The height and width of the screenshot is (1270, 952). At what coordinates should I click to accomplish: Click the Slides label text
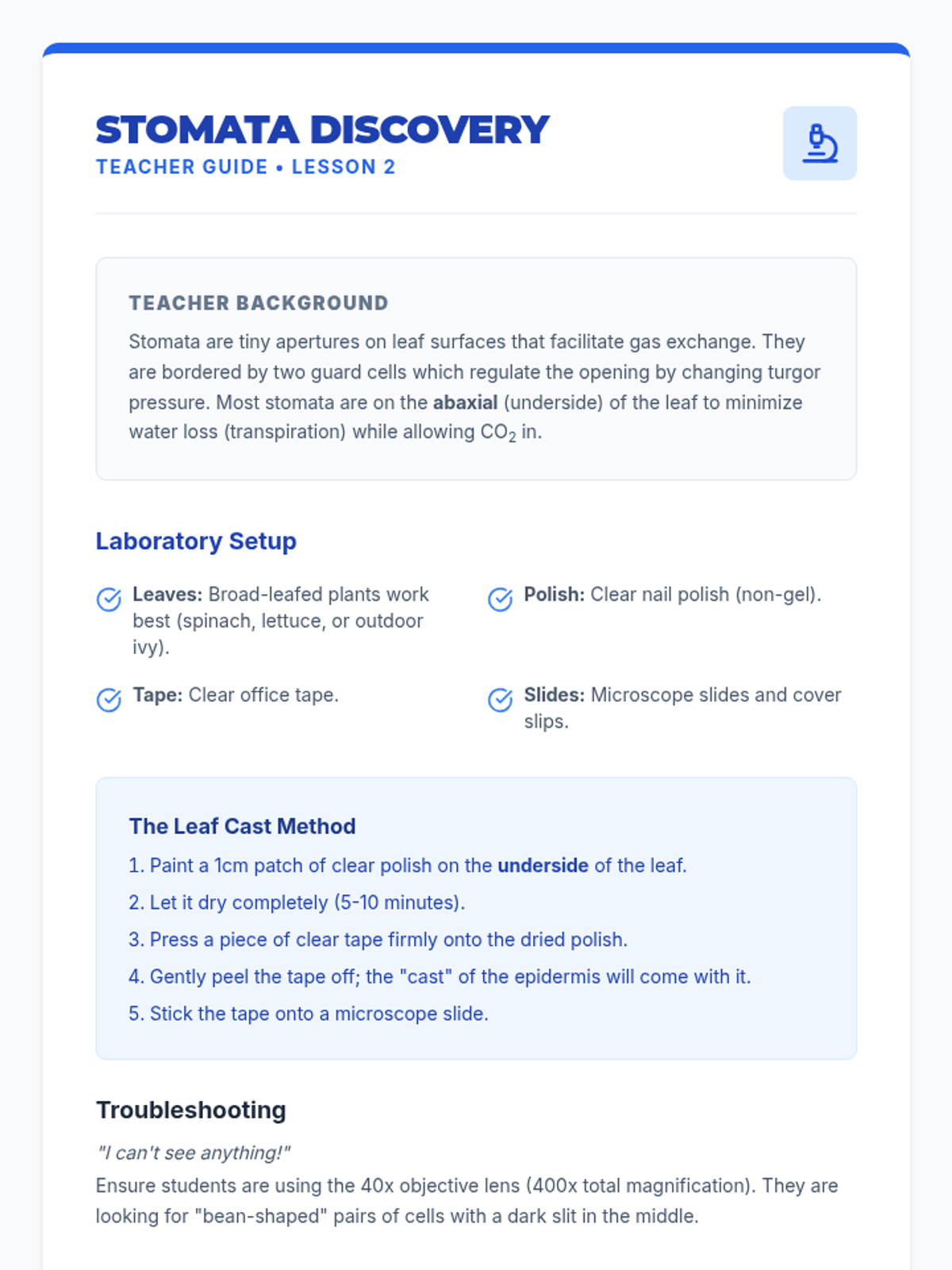tap(554, 695)
